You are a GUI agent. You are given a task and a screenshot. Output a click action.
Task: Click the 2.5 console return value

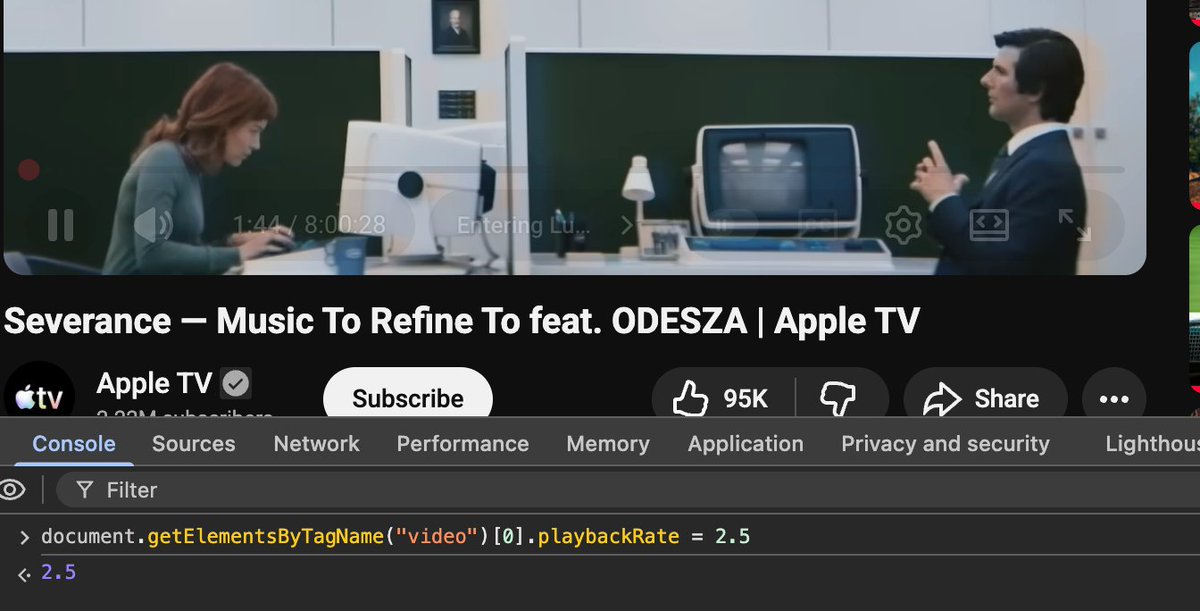(x=59, y=573)
